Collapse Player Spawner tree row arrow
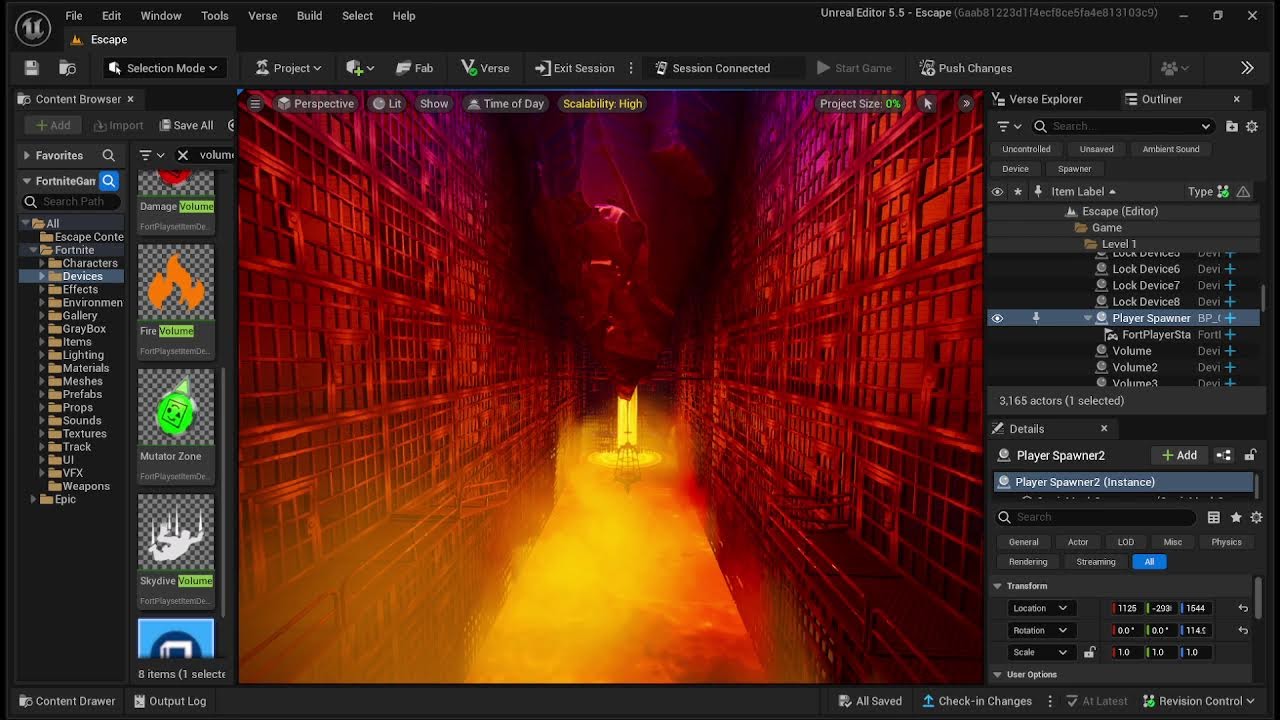Viewport: 1280px width, 720px height. 1088,318
